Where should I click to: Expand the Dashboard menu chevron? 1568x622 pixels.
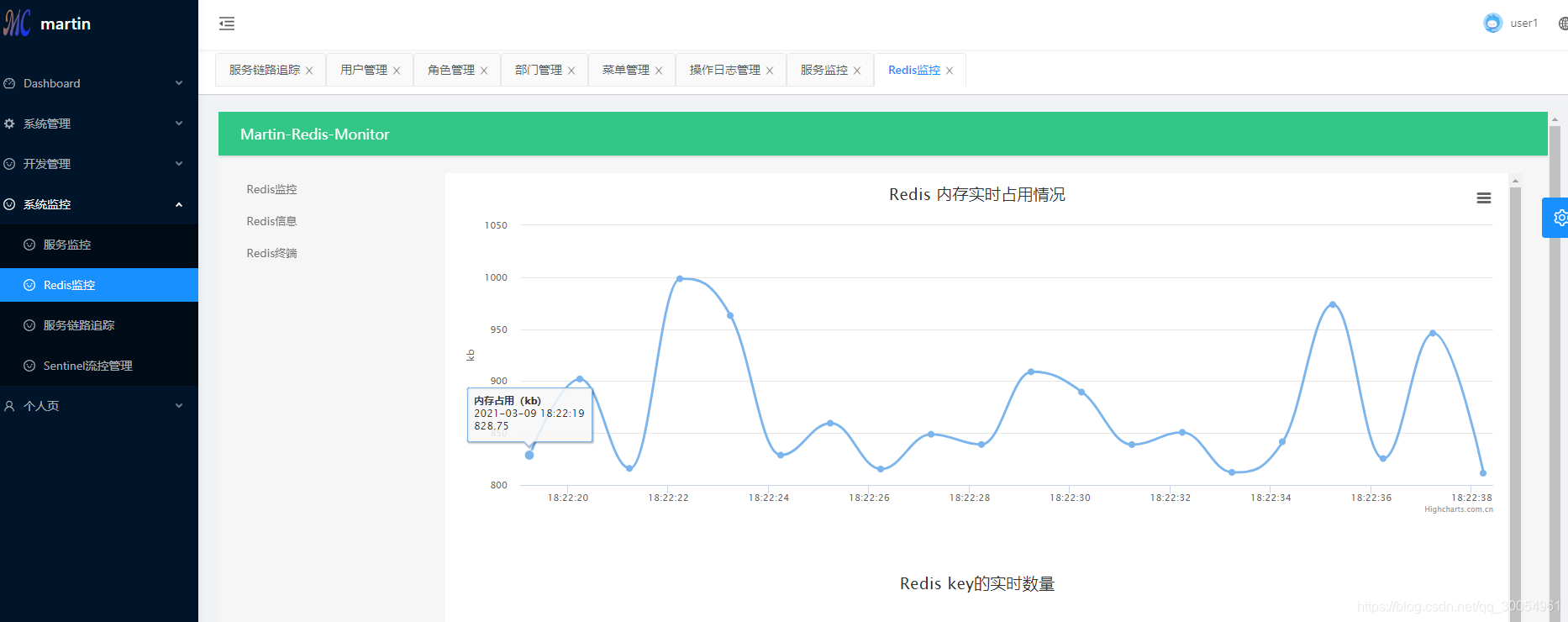[179, 83]
